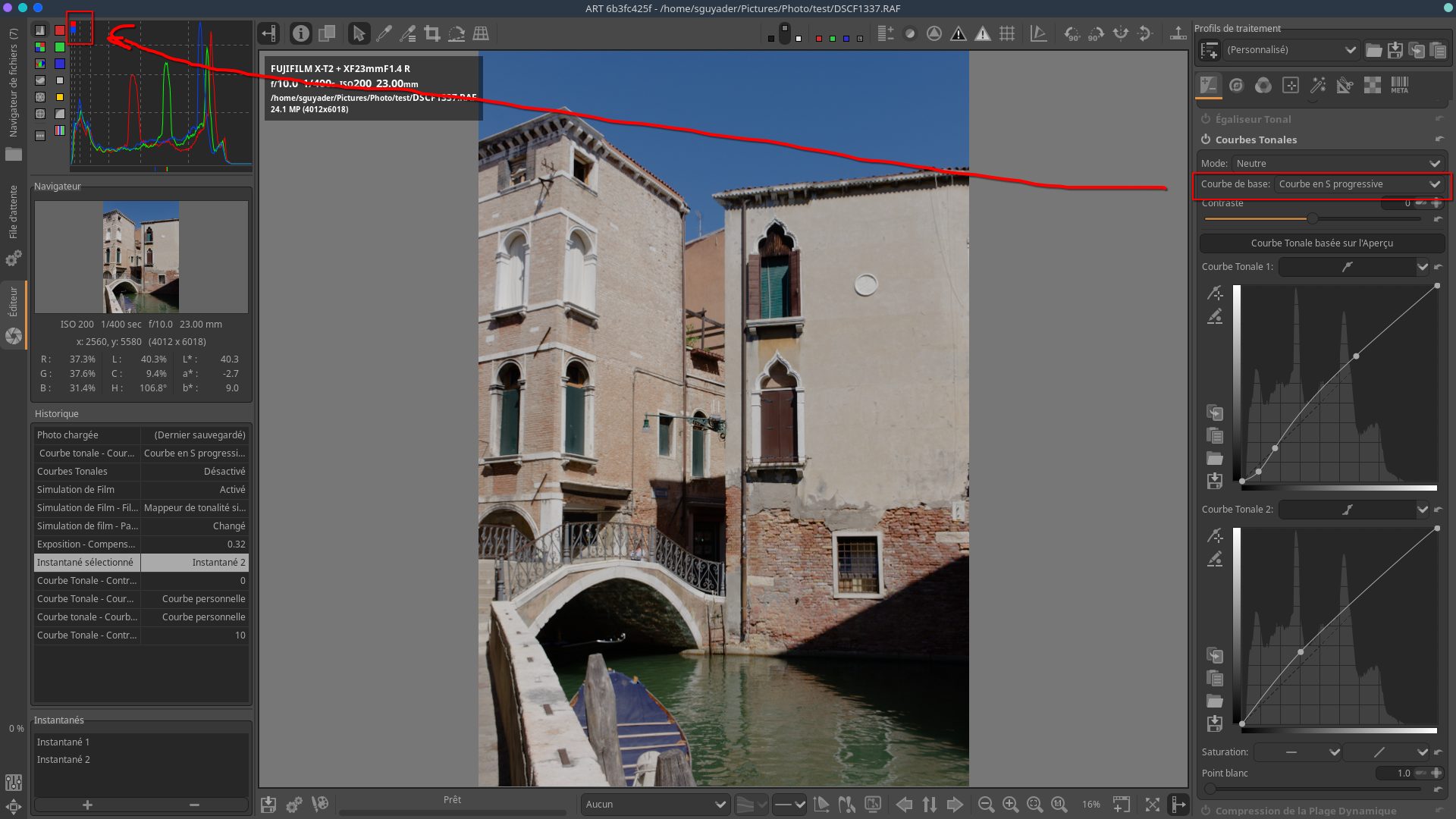Pick the white balance eyedropper tool
1456x819 pixels.
coord(384,33)
